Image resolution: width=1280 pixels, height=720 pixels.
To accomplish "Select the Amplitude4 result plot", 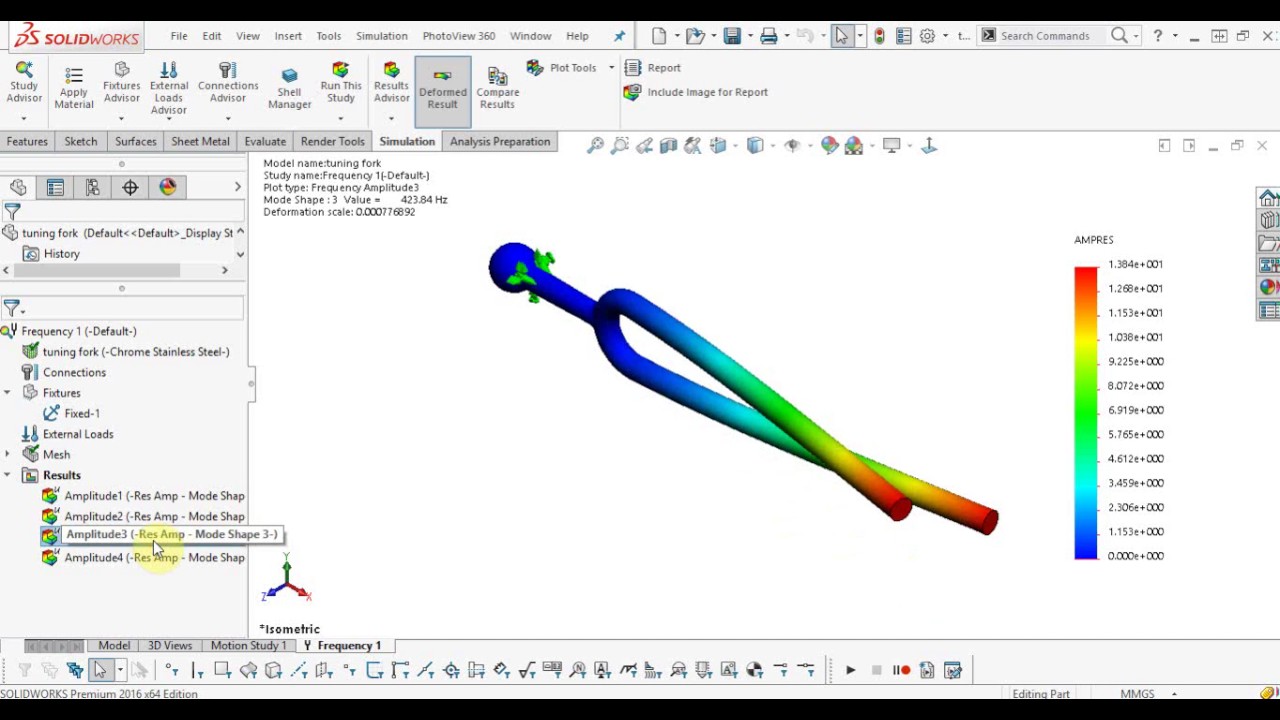I will click(x=143, y=558).
